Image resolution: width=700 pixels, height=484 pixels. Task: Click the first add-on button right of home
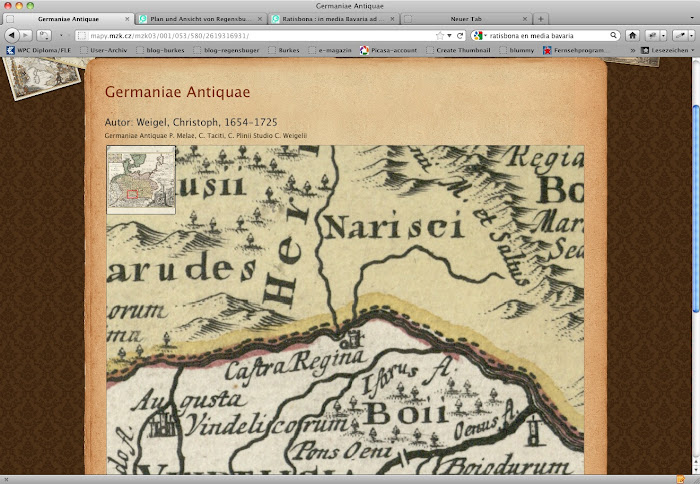click(652, 35)
